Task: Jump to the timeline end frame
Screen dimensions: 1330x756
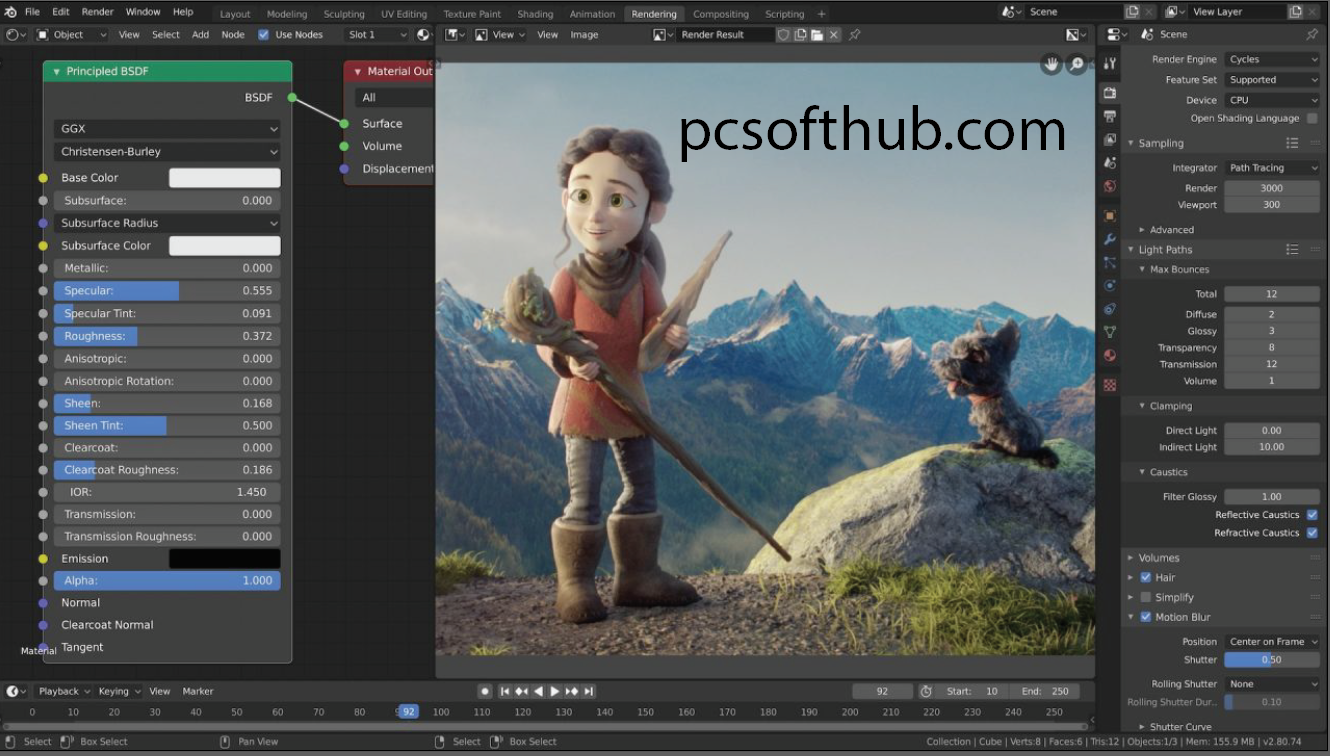Action: point(589,691)
